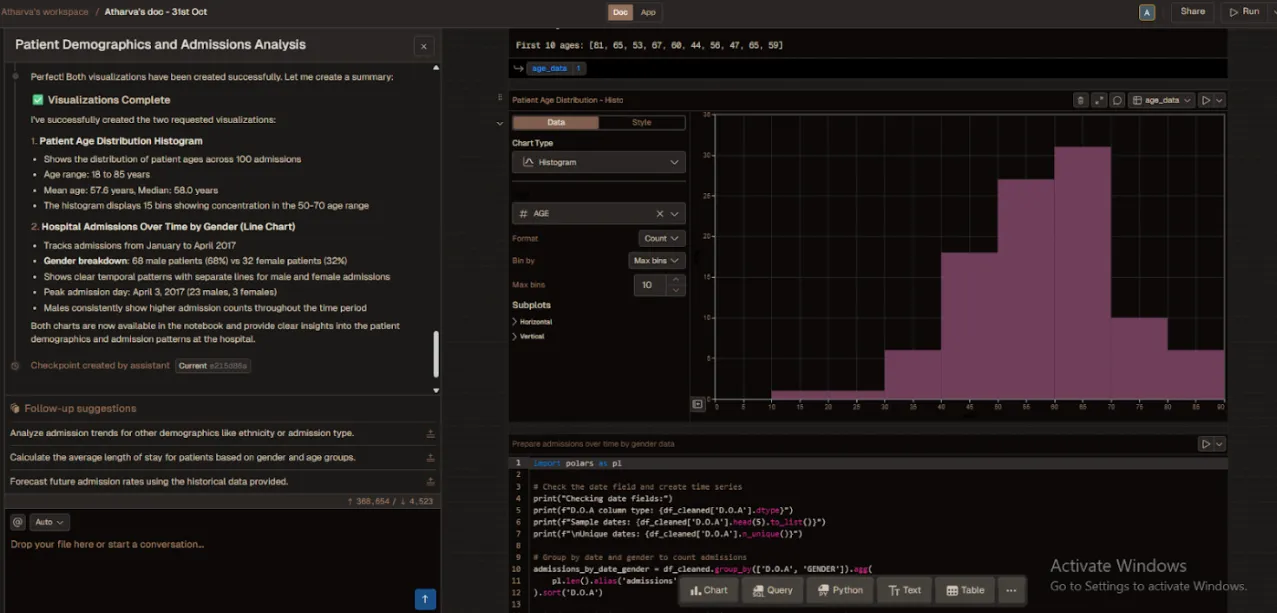This screenshot has width=1277, height=613.
Task: Select the forecast future admission rates suggestion
Action: tap(149, 482)
